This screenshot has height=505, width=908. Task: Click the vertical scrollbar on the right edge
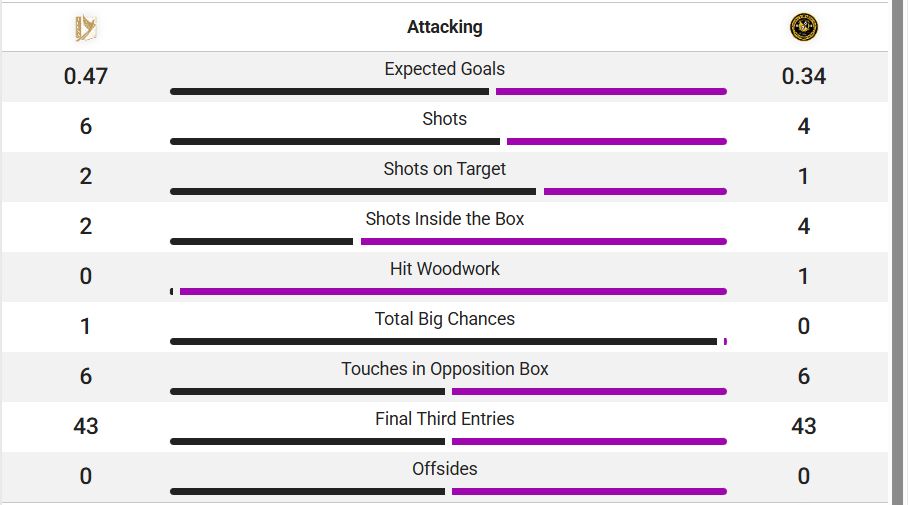click(898, 252)
